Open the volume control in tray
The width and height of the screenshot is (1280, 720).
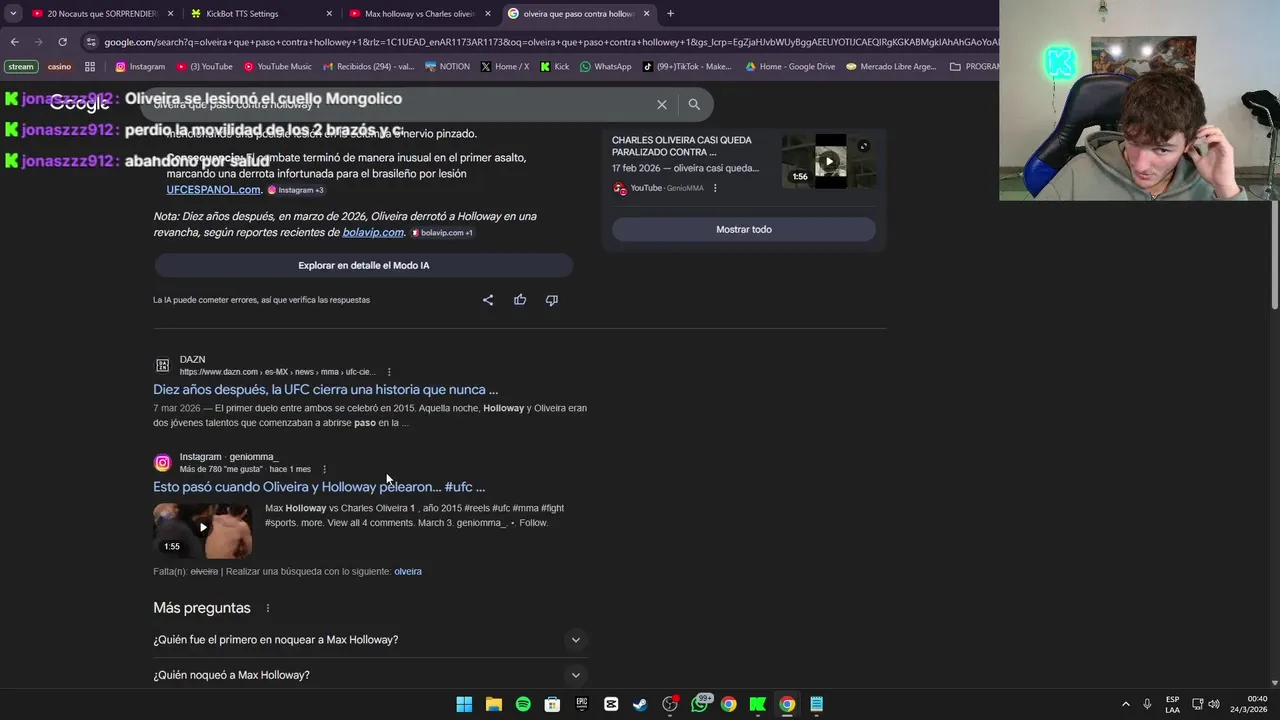pyautogui.click(x=1214, y=704)
